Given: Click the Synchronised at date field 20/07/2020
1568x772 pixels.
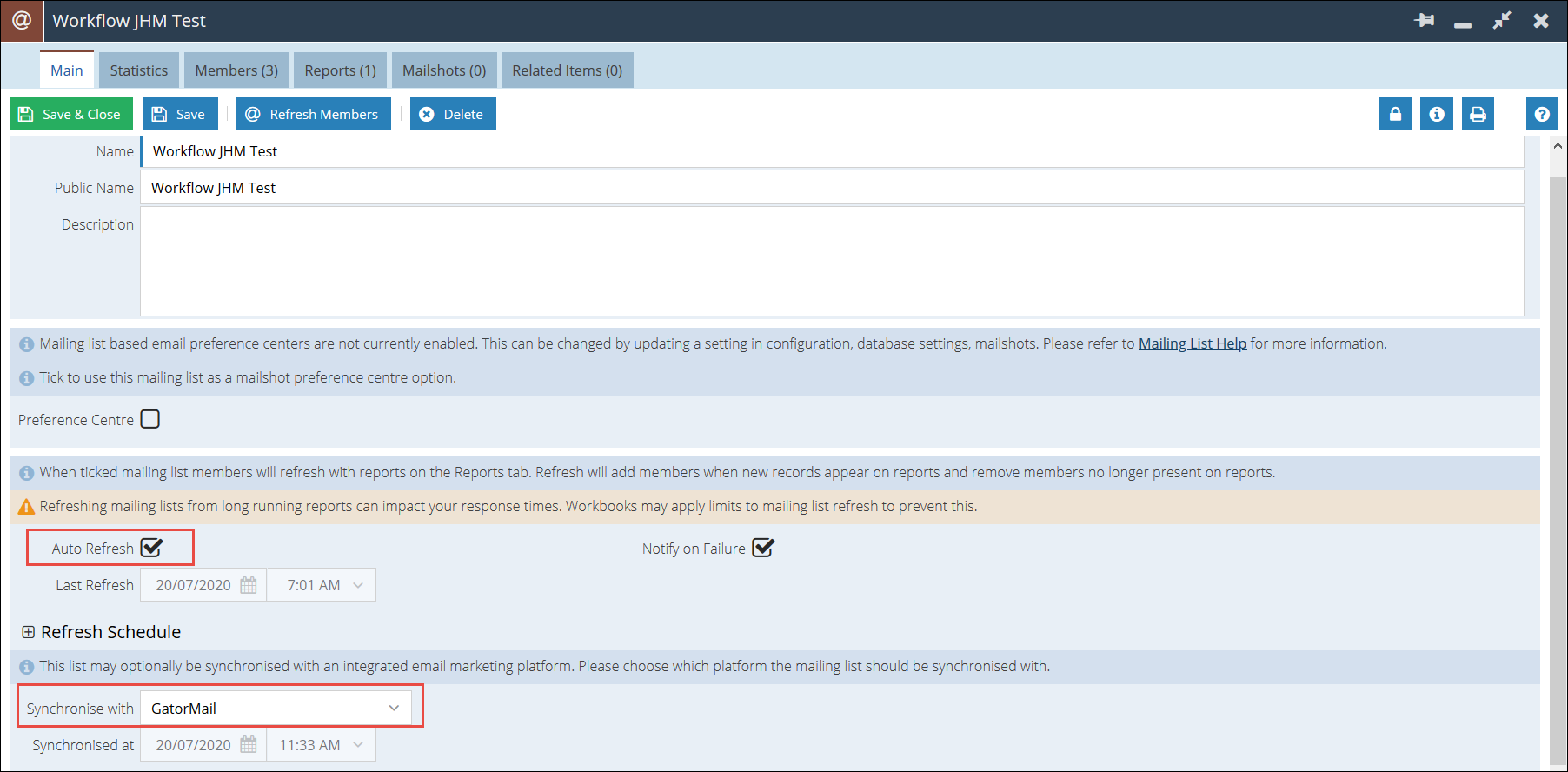Looking at the screenshot, I should click(203, 745).
